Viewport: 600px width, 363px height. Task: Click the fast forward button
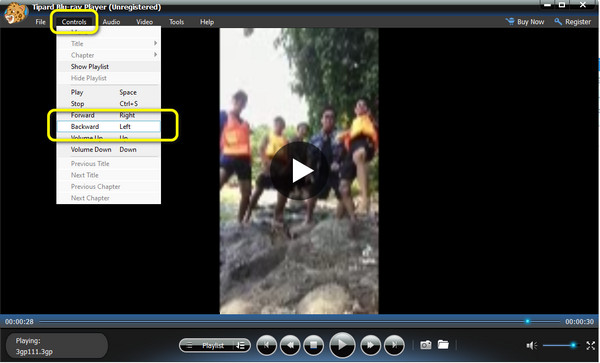[x=370, y=345]
